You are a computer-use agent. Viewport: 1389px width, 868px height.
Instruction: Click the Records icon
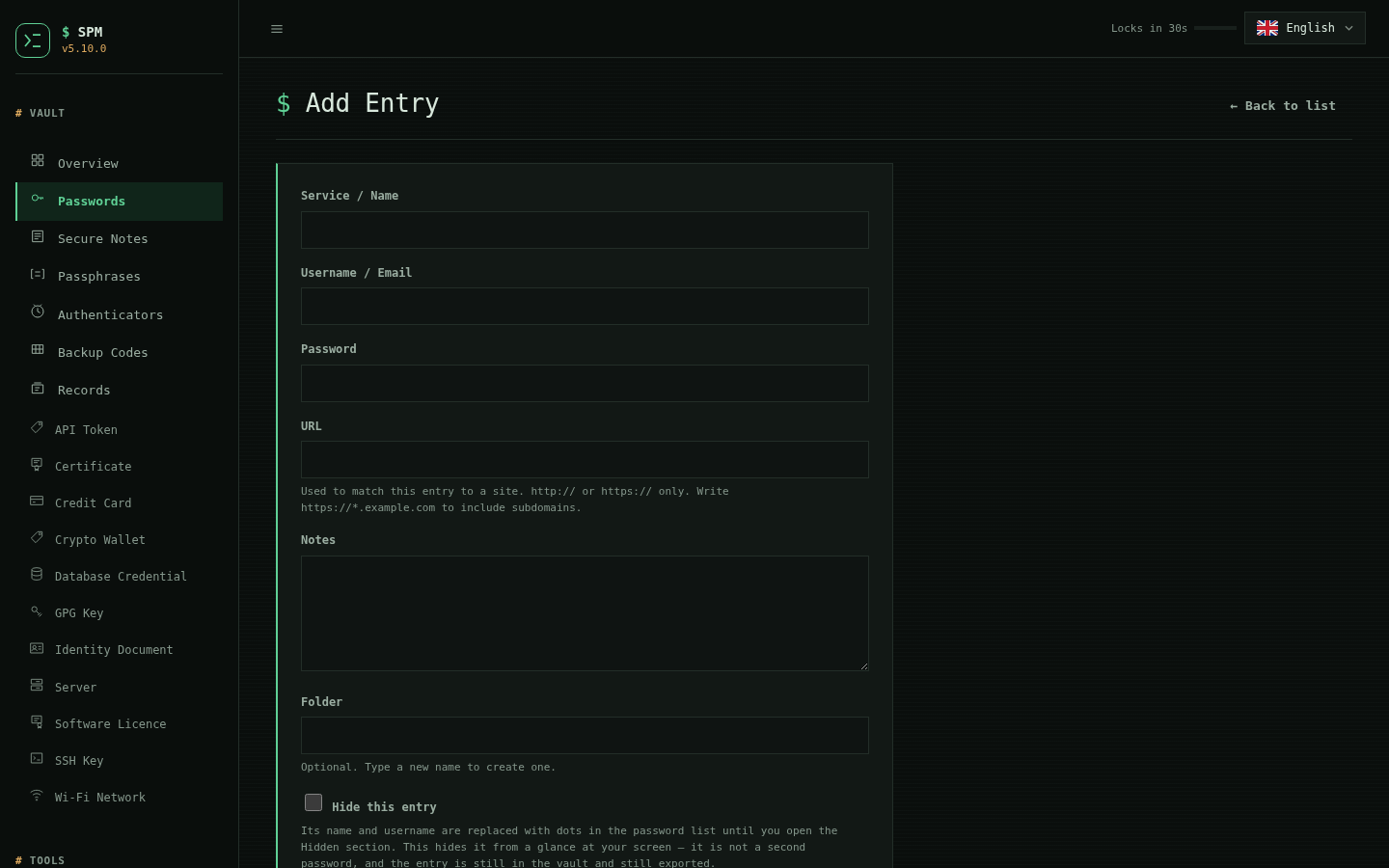pyautogui.click(x=38, y=388)
